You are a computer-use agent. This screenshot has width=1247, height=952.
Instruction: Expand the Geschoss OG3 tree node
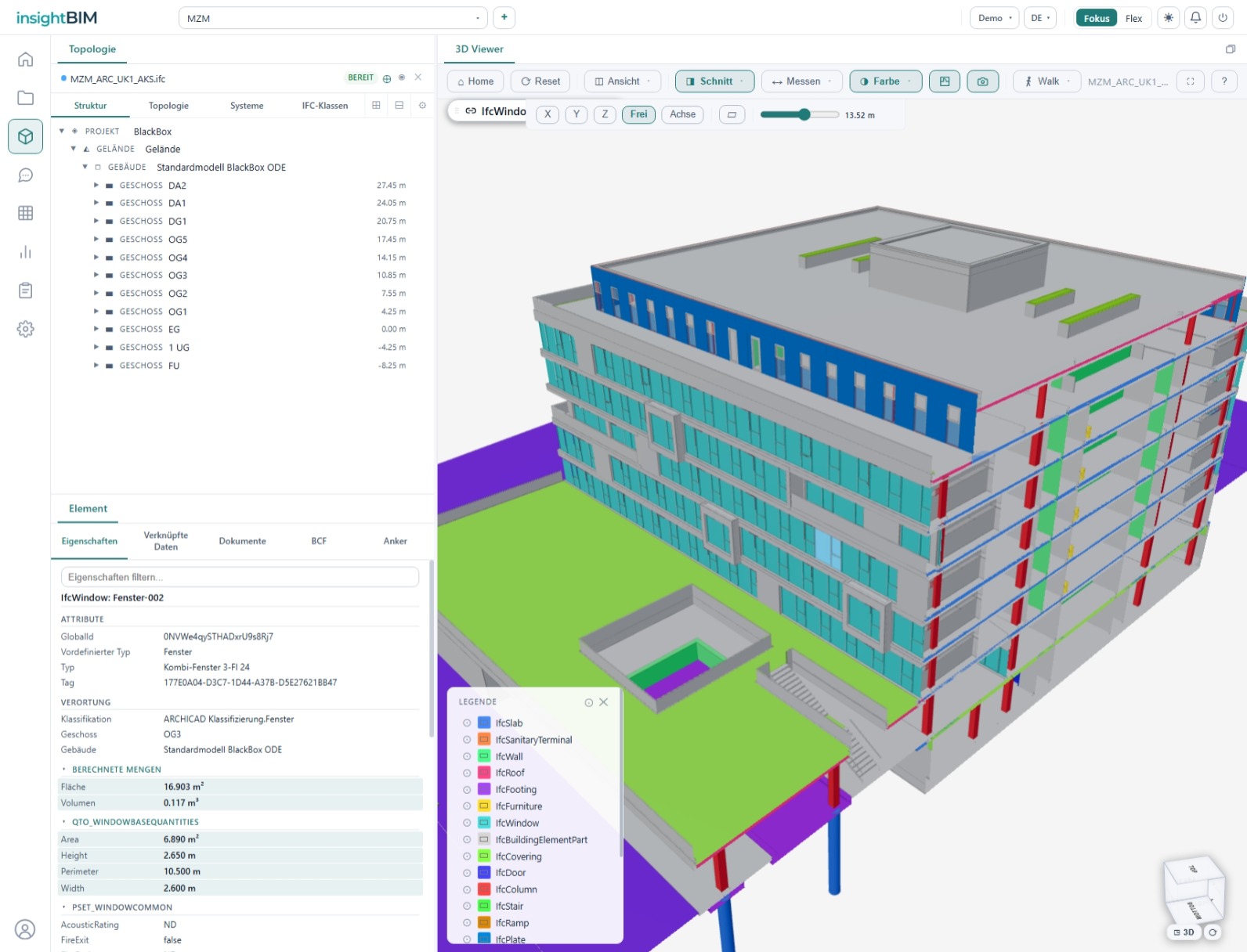click(x=96, y=275)
